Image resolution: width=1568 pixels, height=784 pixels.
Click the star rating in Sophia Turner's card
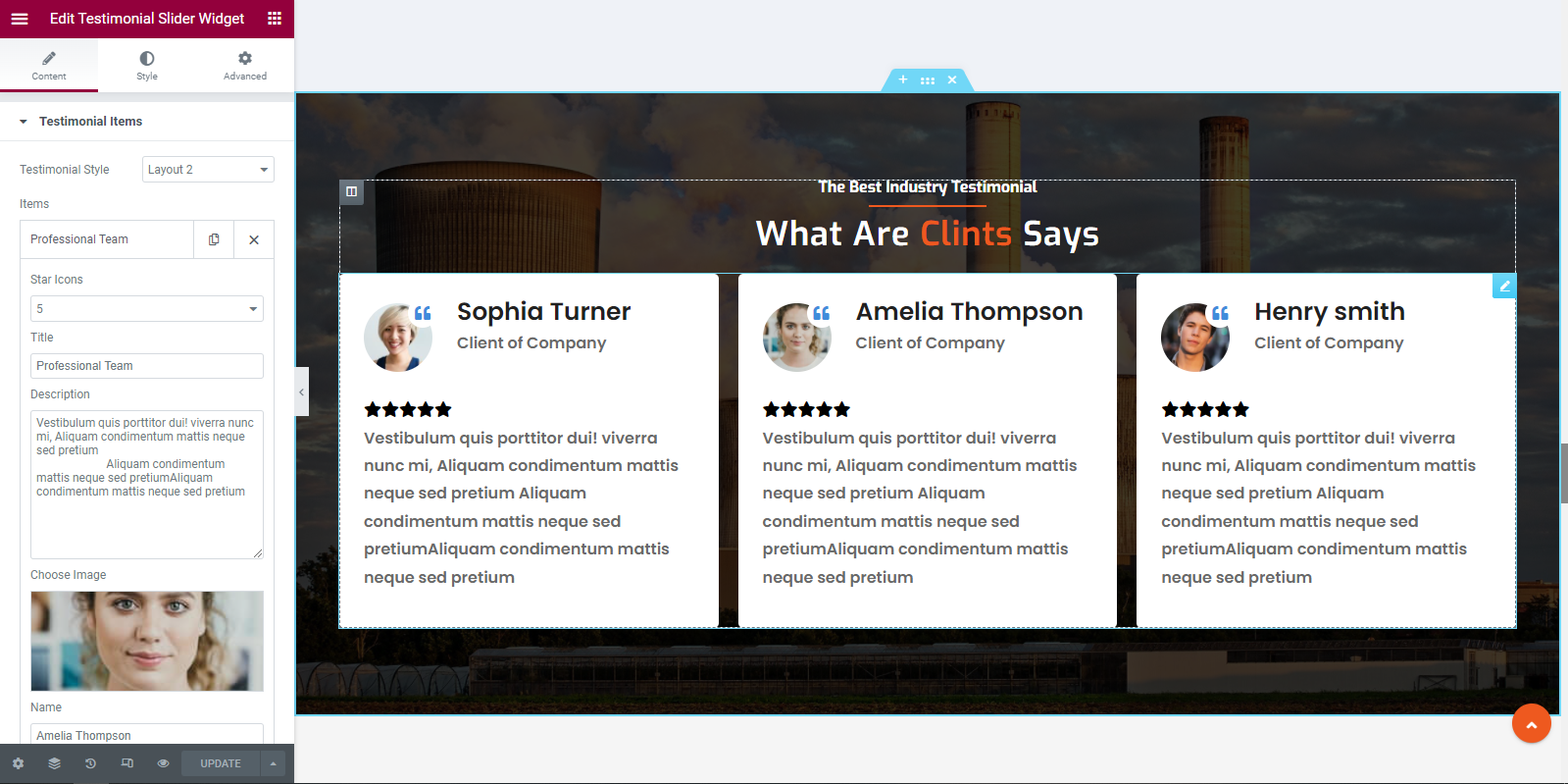click(408, 409)
